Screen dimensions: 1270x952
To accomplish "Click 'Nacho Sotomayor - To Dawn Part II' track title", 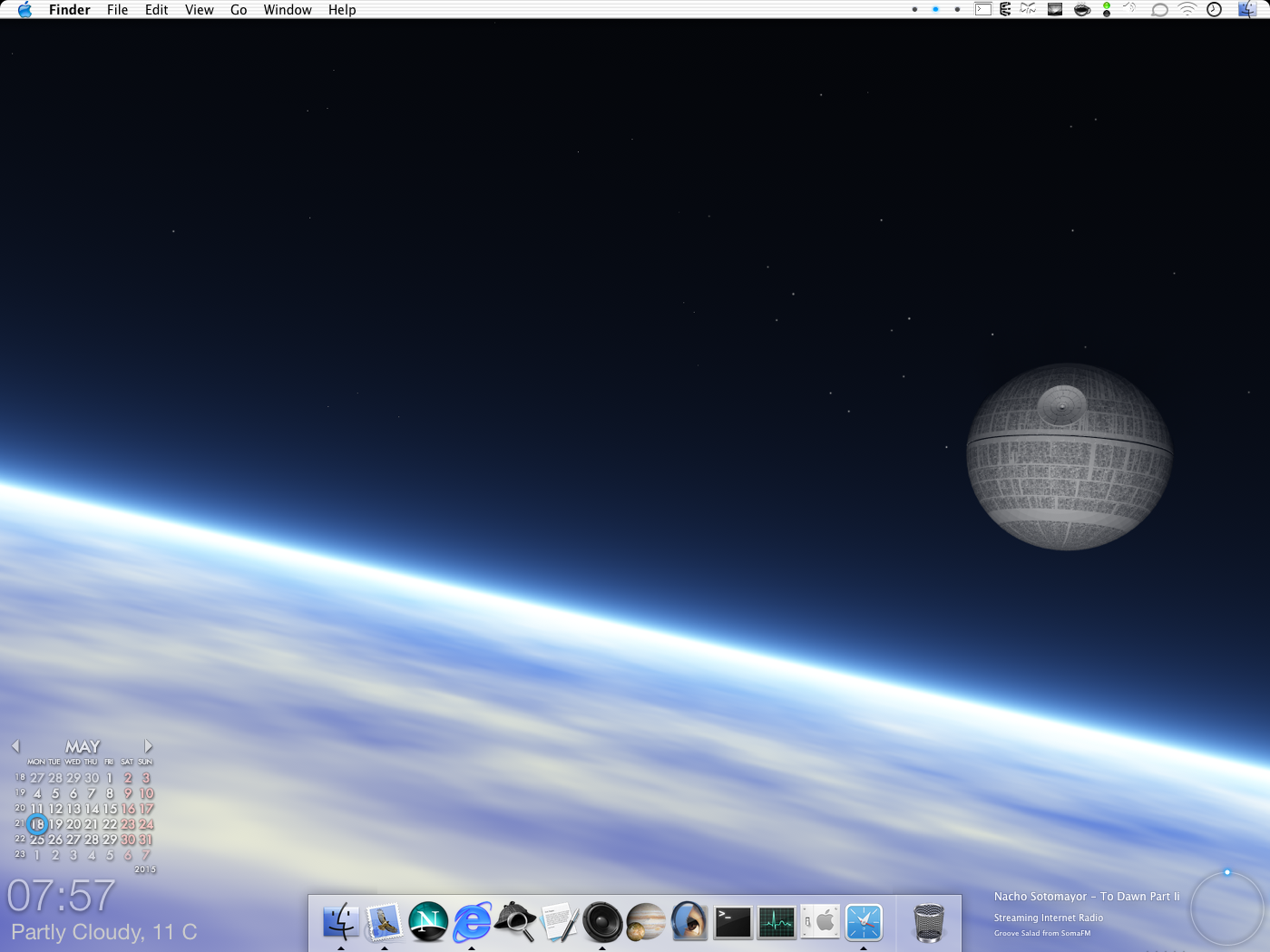I will 1087,897.
